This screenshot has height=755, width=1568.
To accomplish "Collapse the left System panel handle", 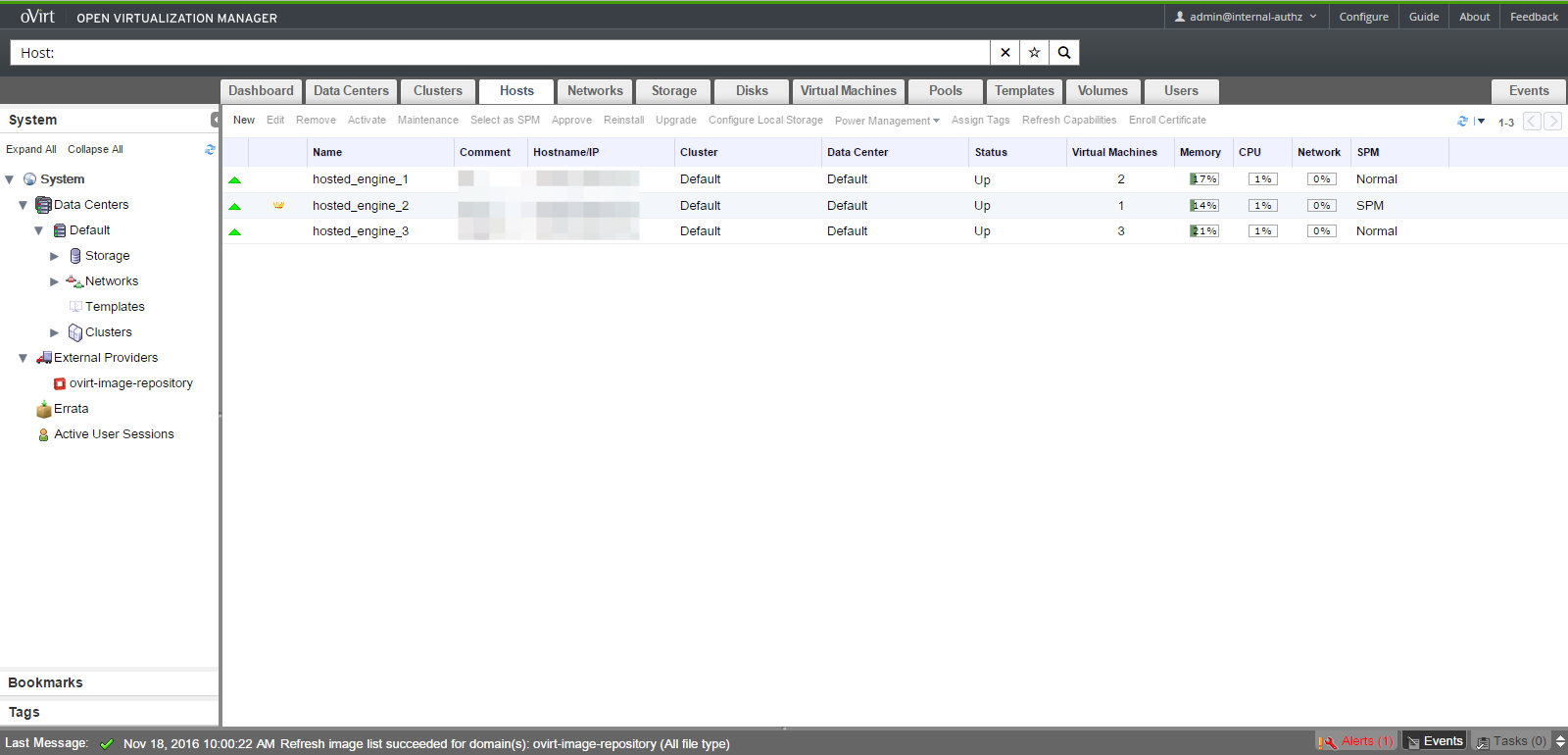I will pos(215,120).
